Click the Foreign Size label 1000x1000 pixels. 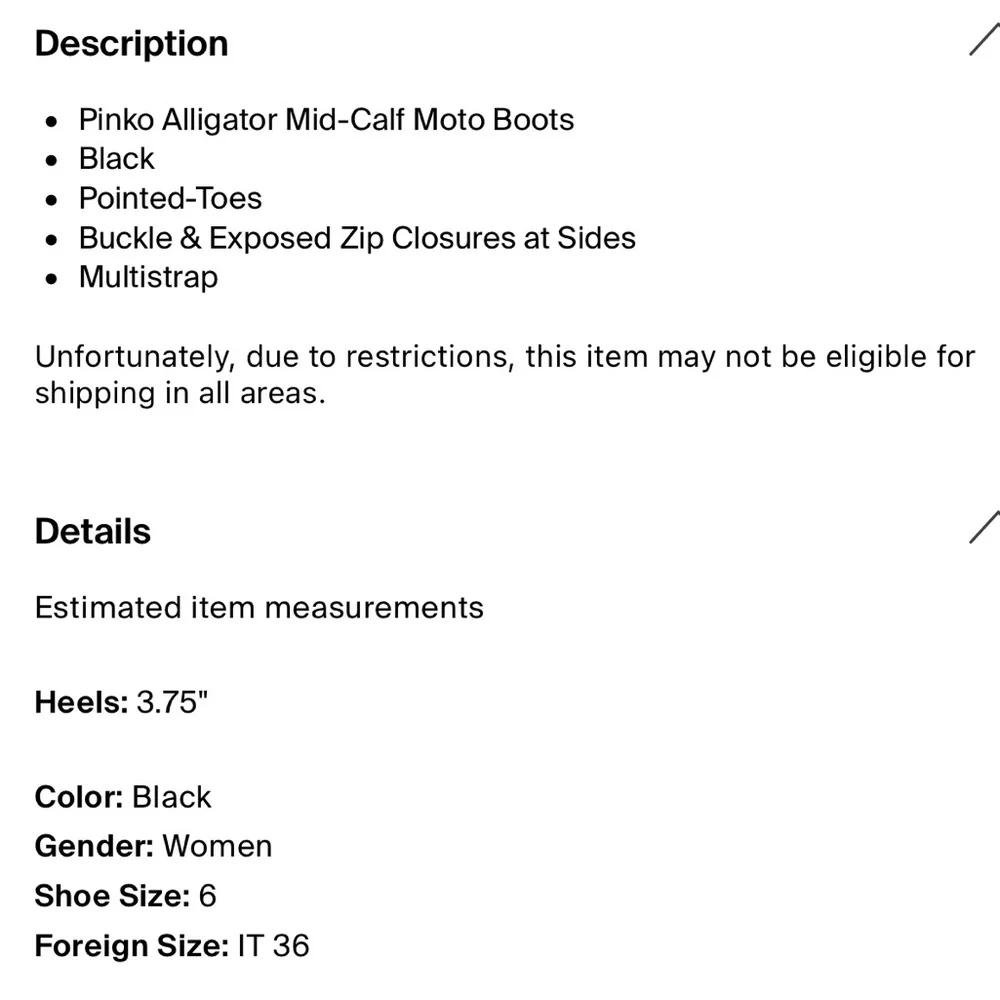tap(131, 944)
